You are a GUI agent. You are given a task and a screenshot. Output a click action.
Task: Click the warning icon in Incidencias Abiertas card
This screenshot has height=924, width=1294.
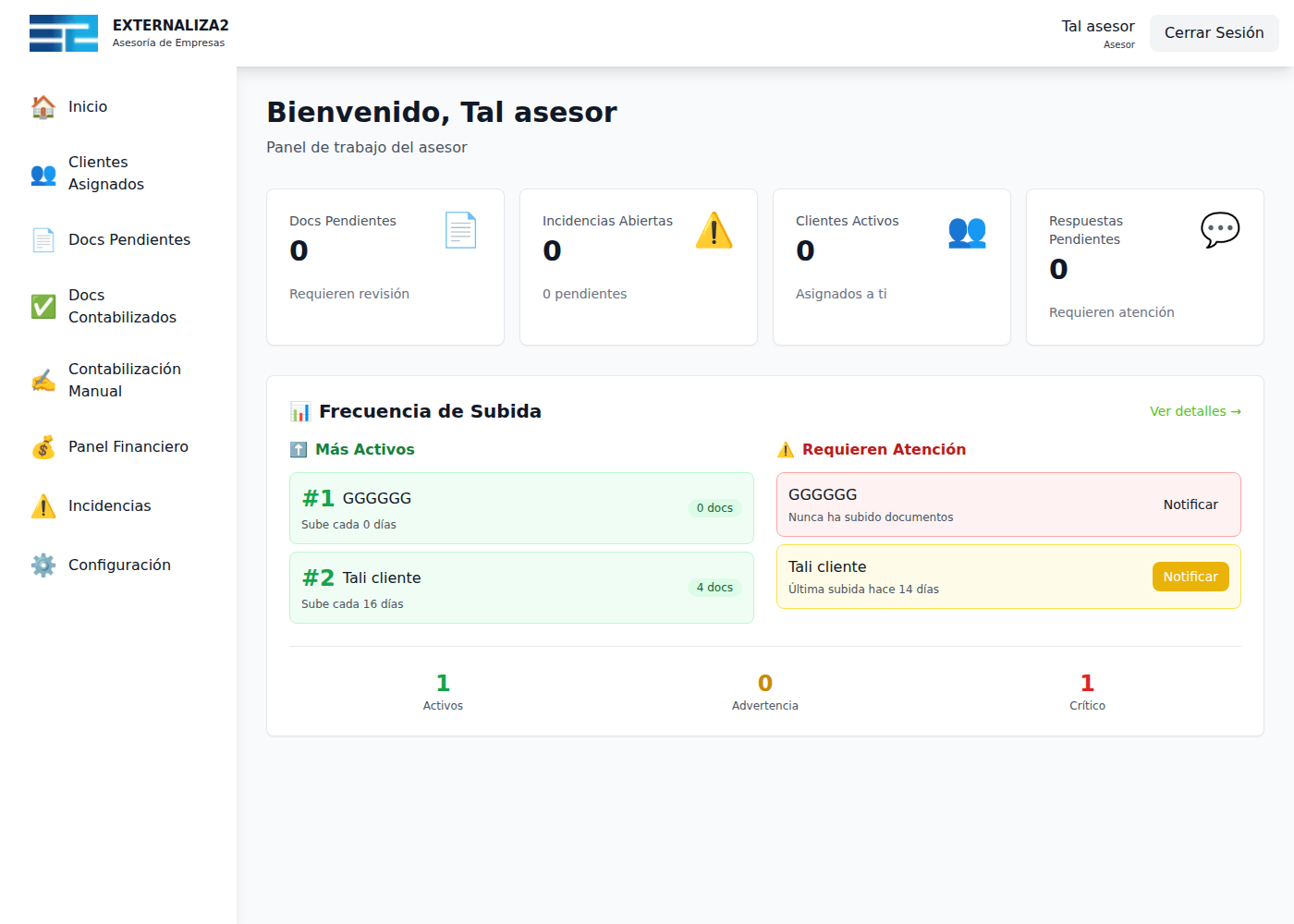point(714,231)
